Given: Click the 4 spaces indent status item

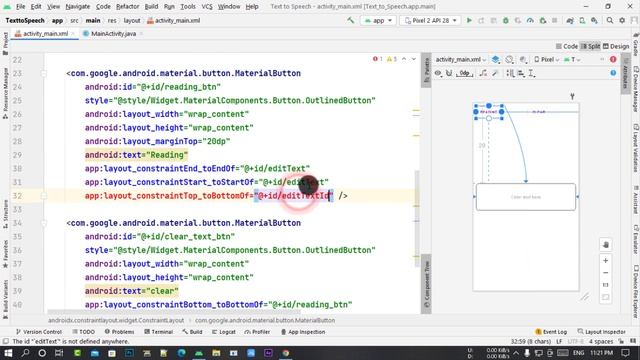Looking at the screenshot, I should pyautogui.click(x=601, y=341).
